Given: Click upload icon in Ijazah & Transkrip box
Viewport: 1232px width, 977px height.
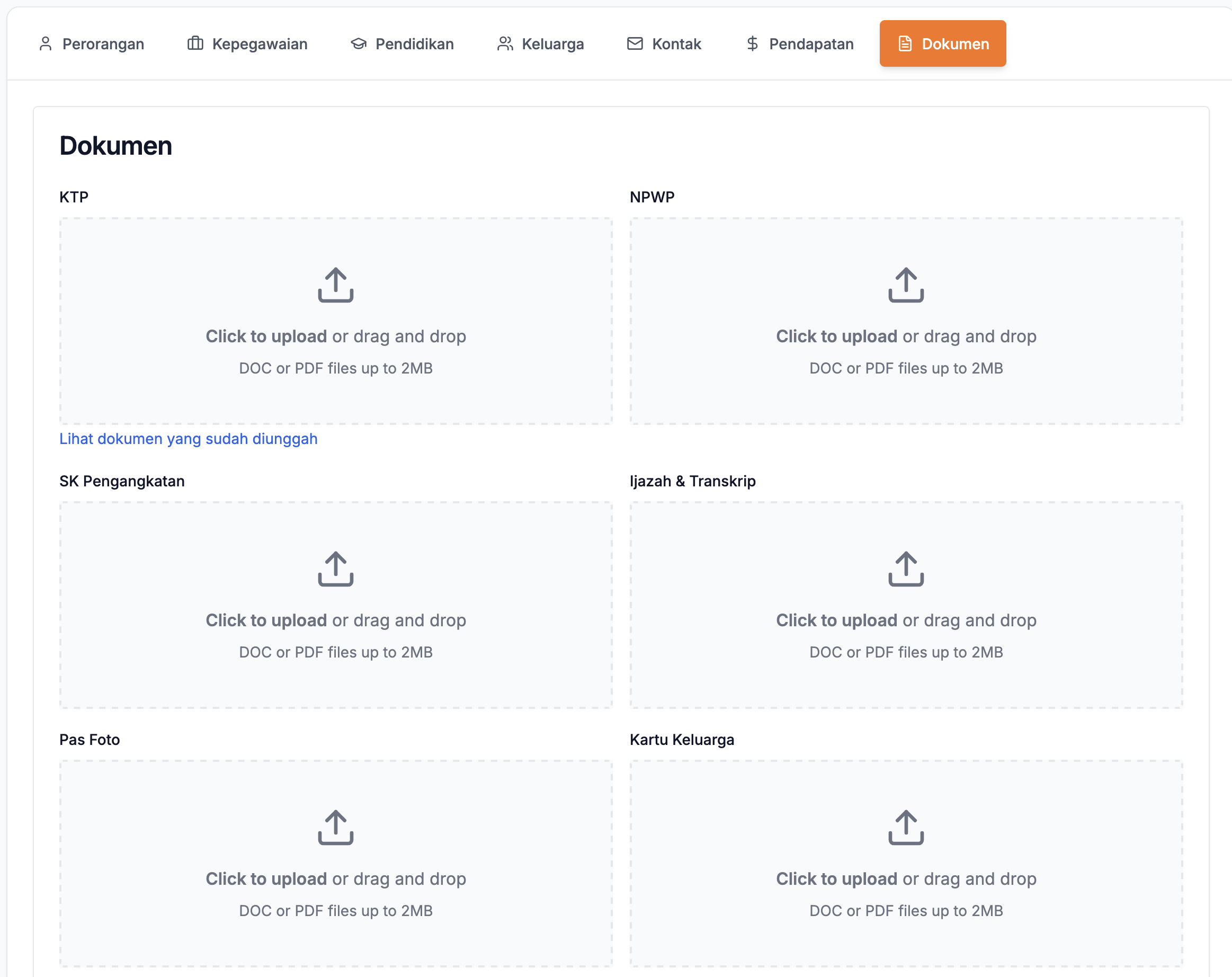Looking at the screenshot, I should coord(906,569).
